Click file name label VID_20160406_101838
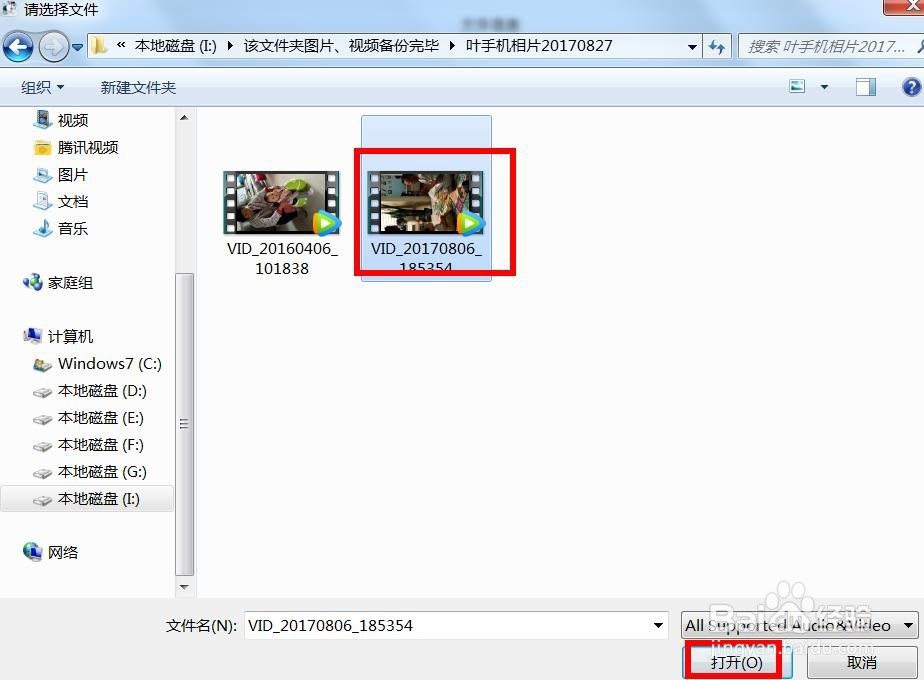The width and height of the screenshot is (924, 680). pos(282,258)
